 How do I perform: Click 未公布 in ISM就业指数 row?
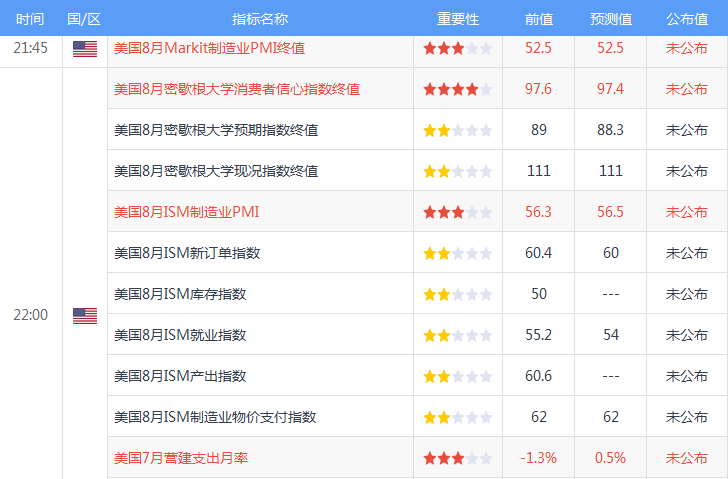click(687, 335)
